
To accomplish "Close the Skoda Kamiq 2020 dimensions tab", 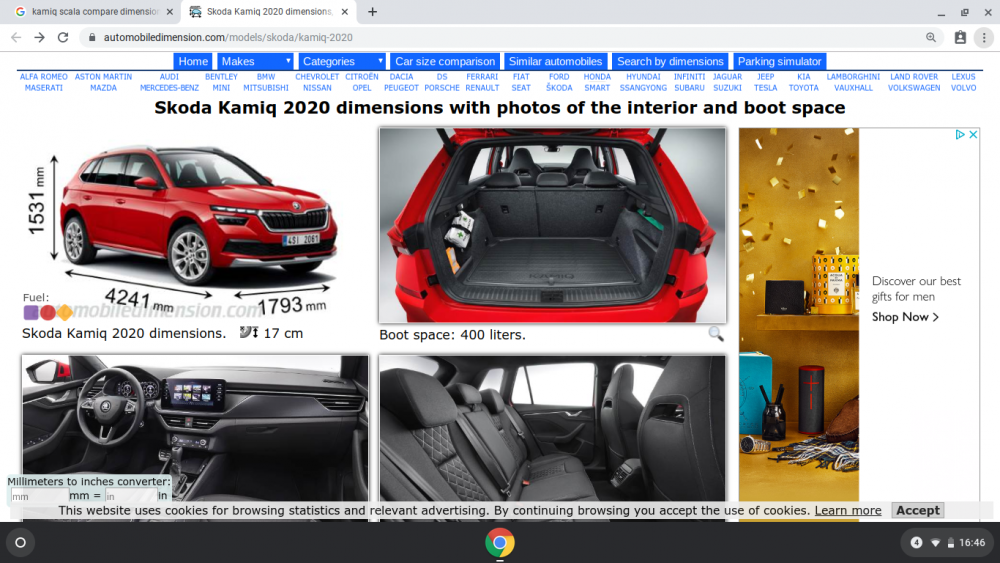I will coord(344,11).
